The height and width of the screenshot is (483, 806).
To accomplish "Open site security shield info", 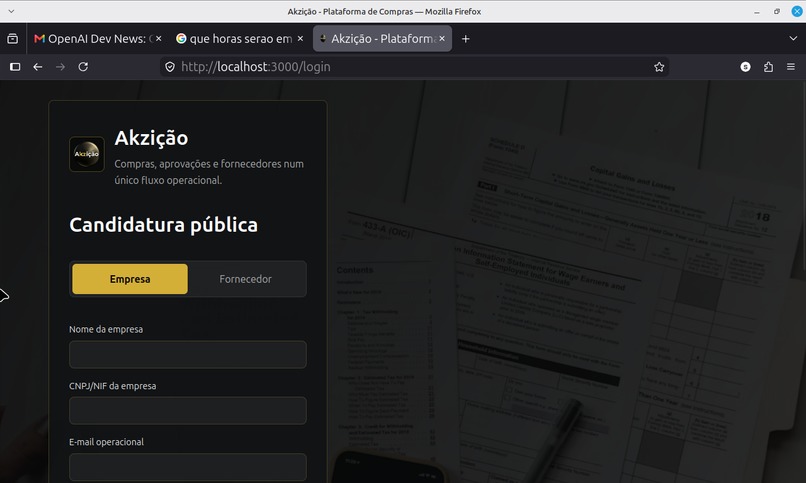I will point(170,67).
